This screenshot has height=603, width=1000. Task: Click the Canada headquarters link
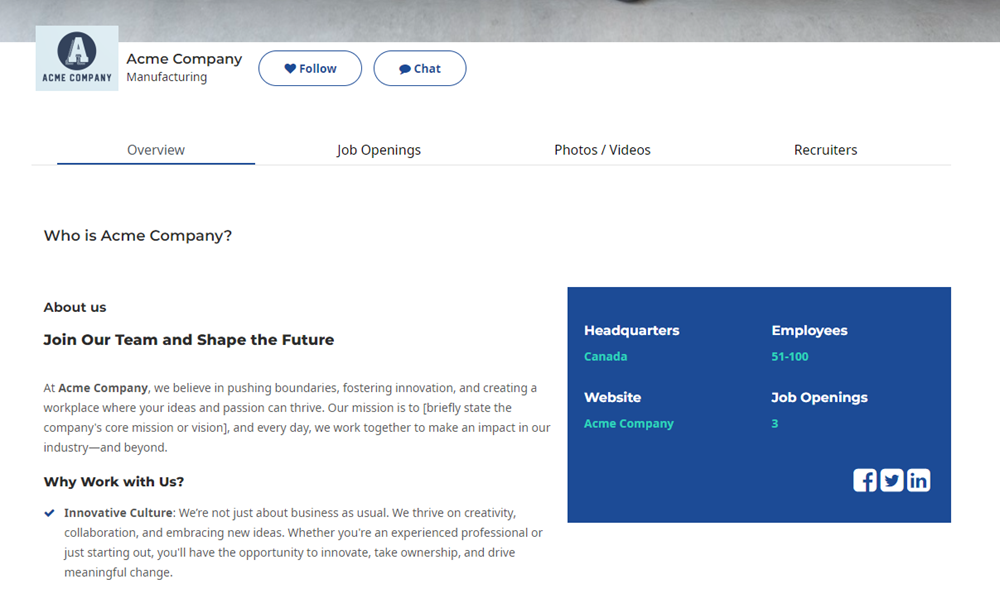coord(605,356)
